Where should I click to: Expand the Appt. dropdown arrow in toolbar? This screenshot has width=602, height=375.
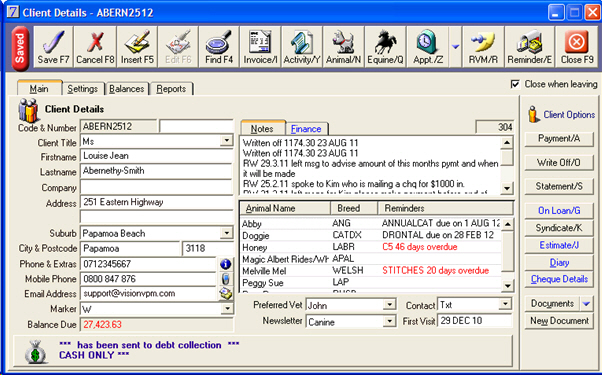click(x=455, y=47)
